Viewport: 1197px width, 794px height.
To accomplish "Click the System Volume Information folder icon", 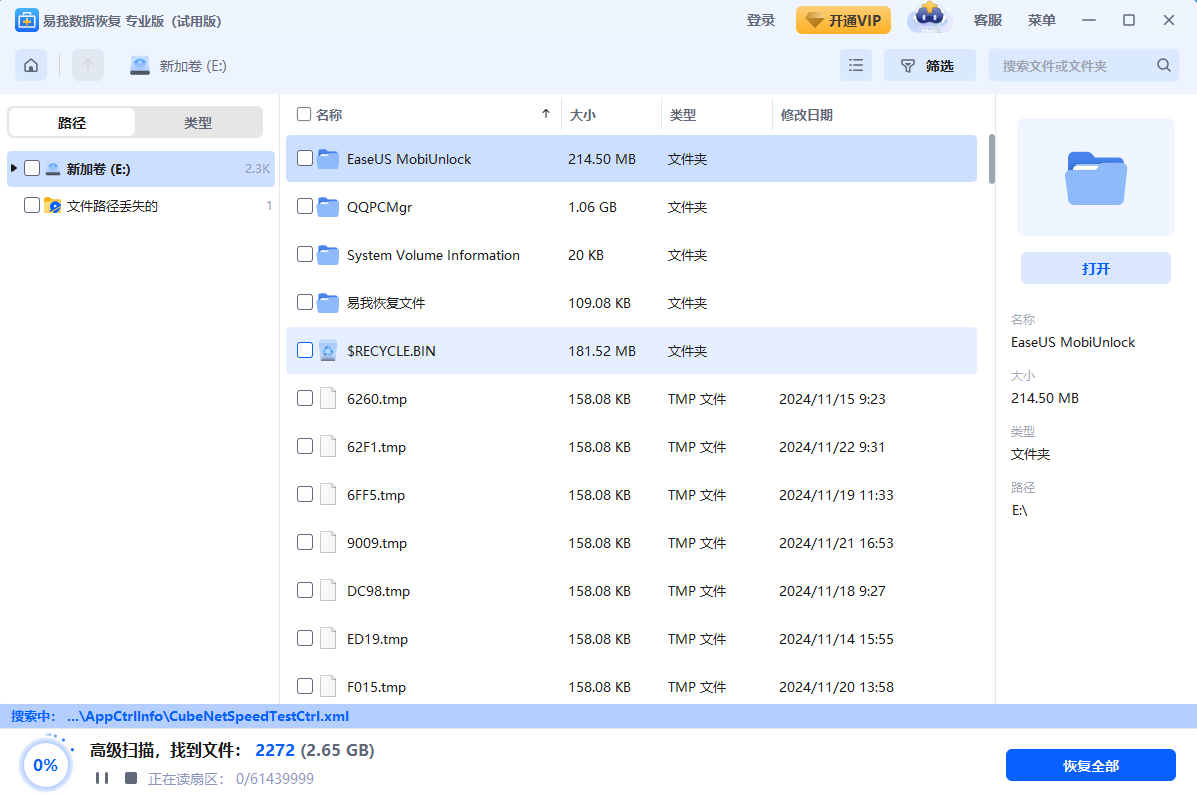I will click(328, 255).
